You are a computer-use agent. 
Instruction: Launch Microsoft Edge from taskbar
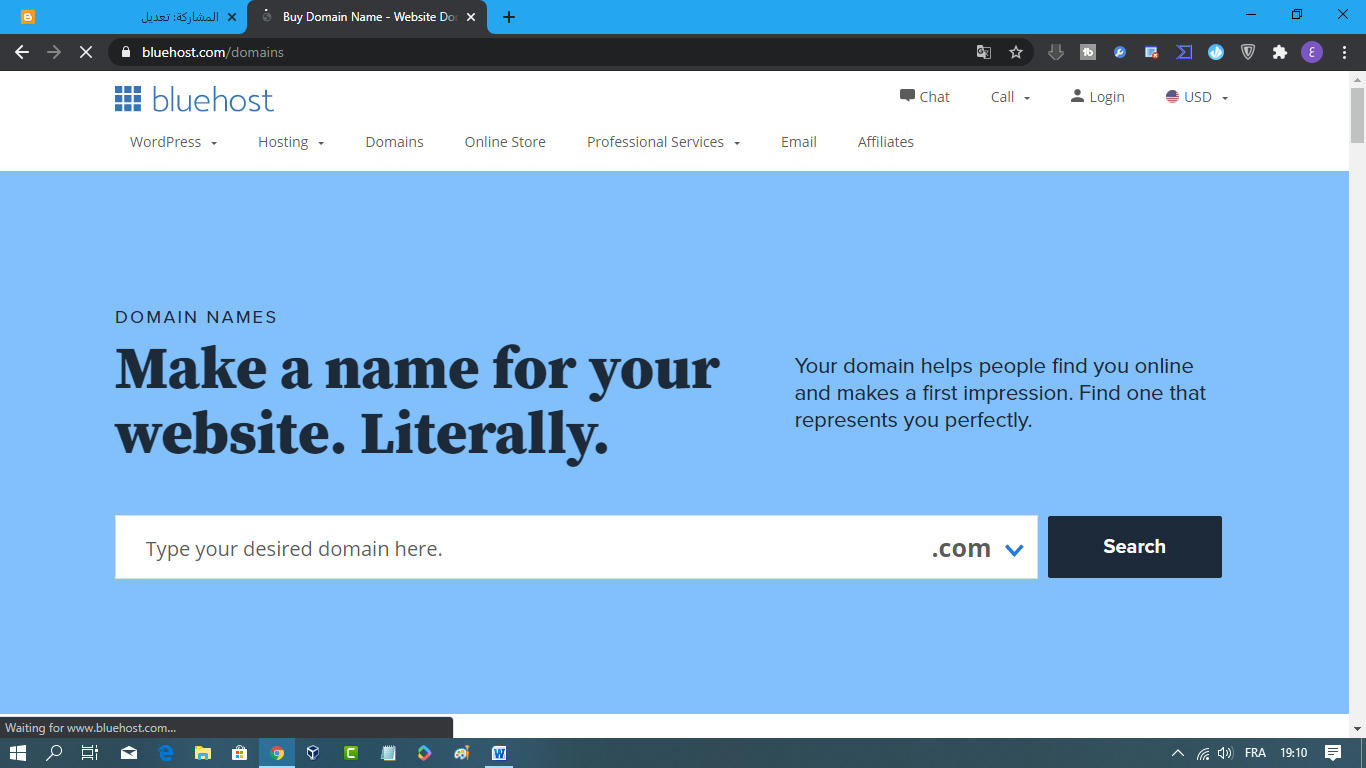(x=166, y=753)
